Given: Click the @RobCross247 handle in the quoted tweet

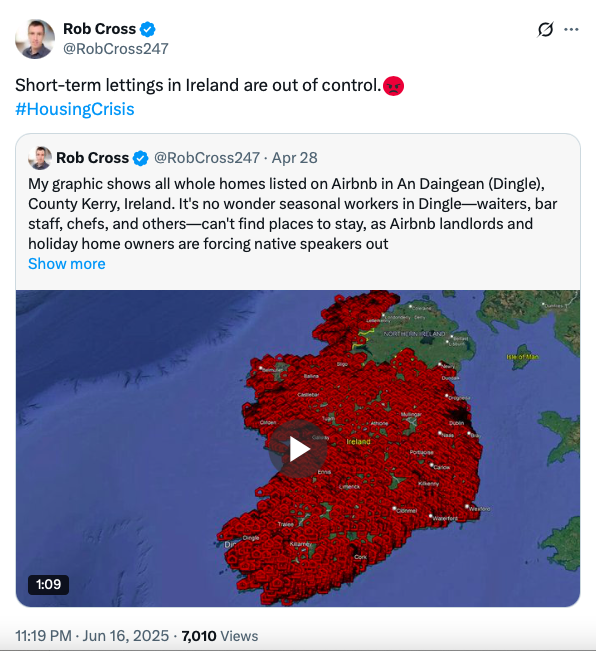Looking at the screenshot, I should click(x=207, y=158).
